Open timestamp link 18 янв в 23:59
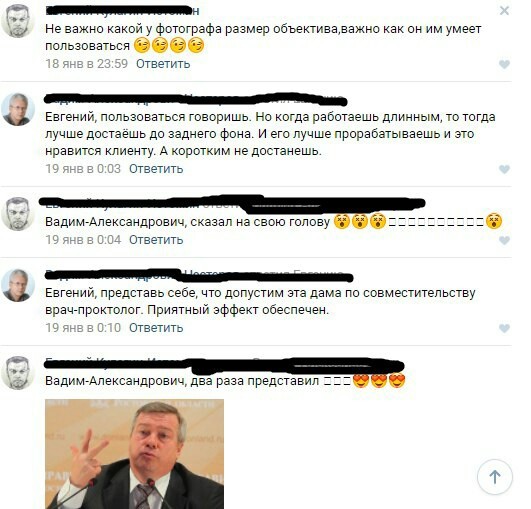 (x=87, y=64)
